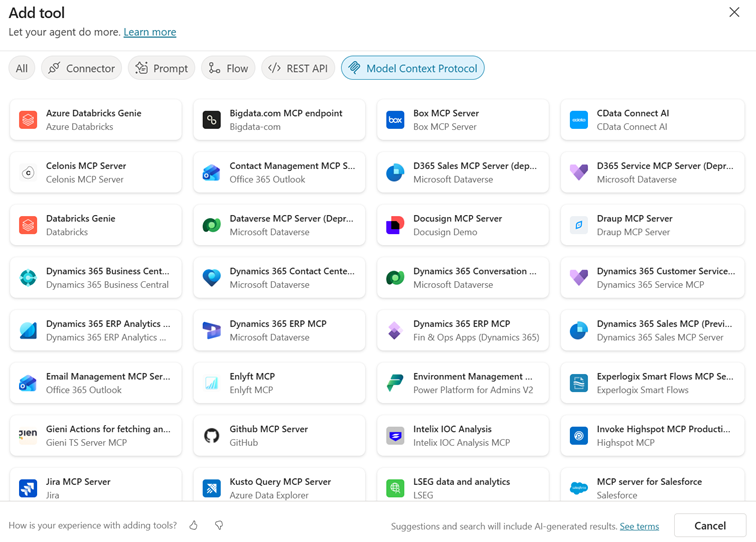The width and height of the screenshot is (756, 542).
Task: Open the Learn more link
Action: click(x=150, y=32)
